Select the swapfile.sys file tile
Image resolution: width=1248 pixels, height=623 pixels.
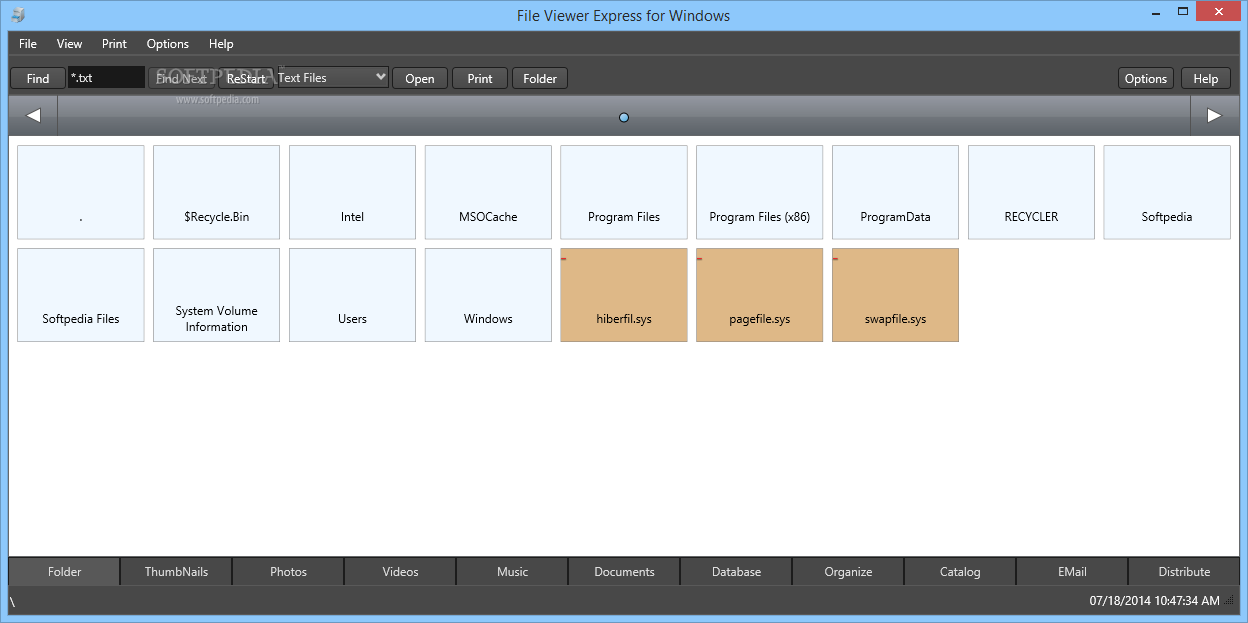(x=895, y=295)
